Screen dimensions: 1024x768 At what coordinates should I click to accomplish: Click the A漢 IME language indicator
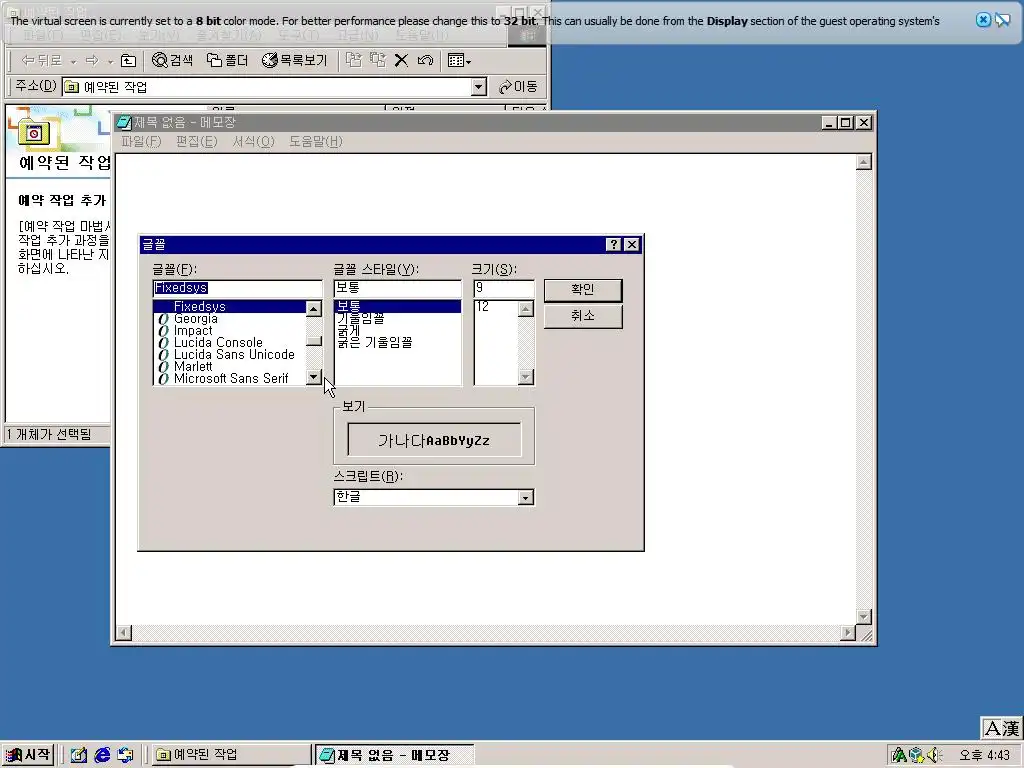[1002, 728]
